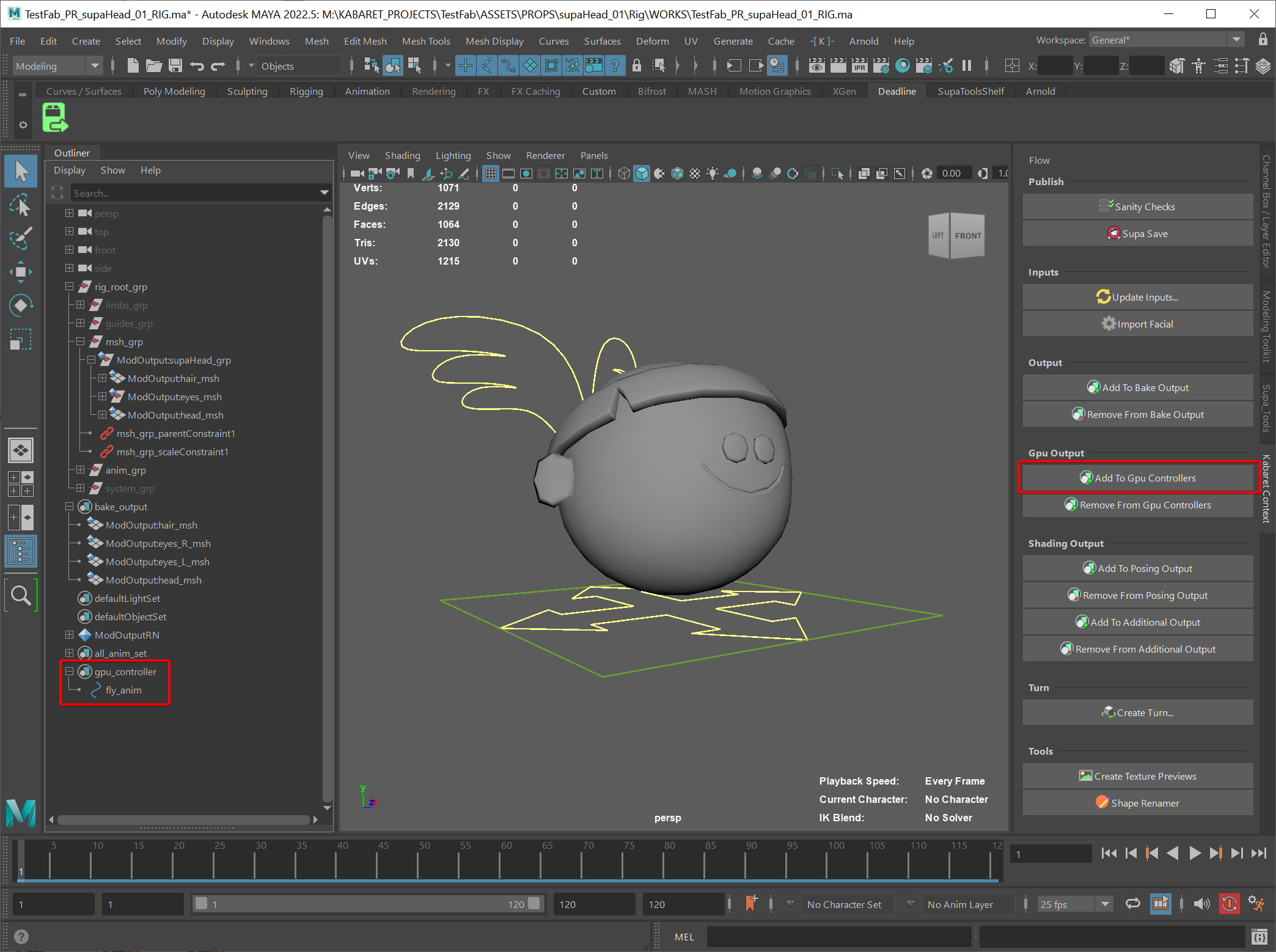Open the IPR render icon

click(x=859, y=65)
